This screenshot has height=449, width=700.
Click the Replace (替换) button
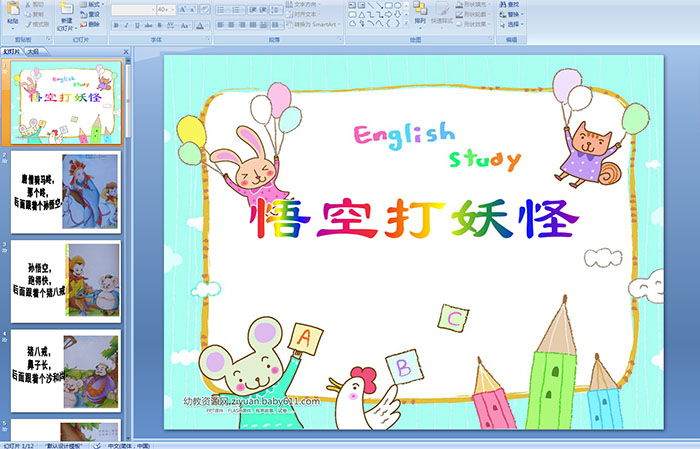coord(511,14)
